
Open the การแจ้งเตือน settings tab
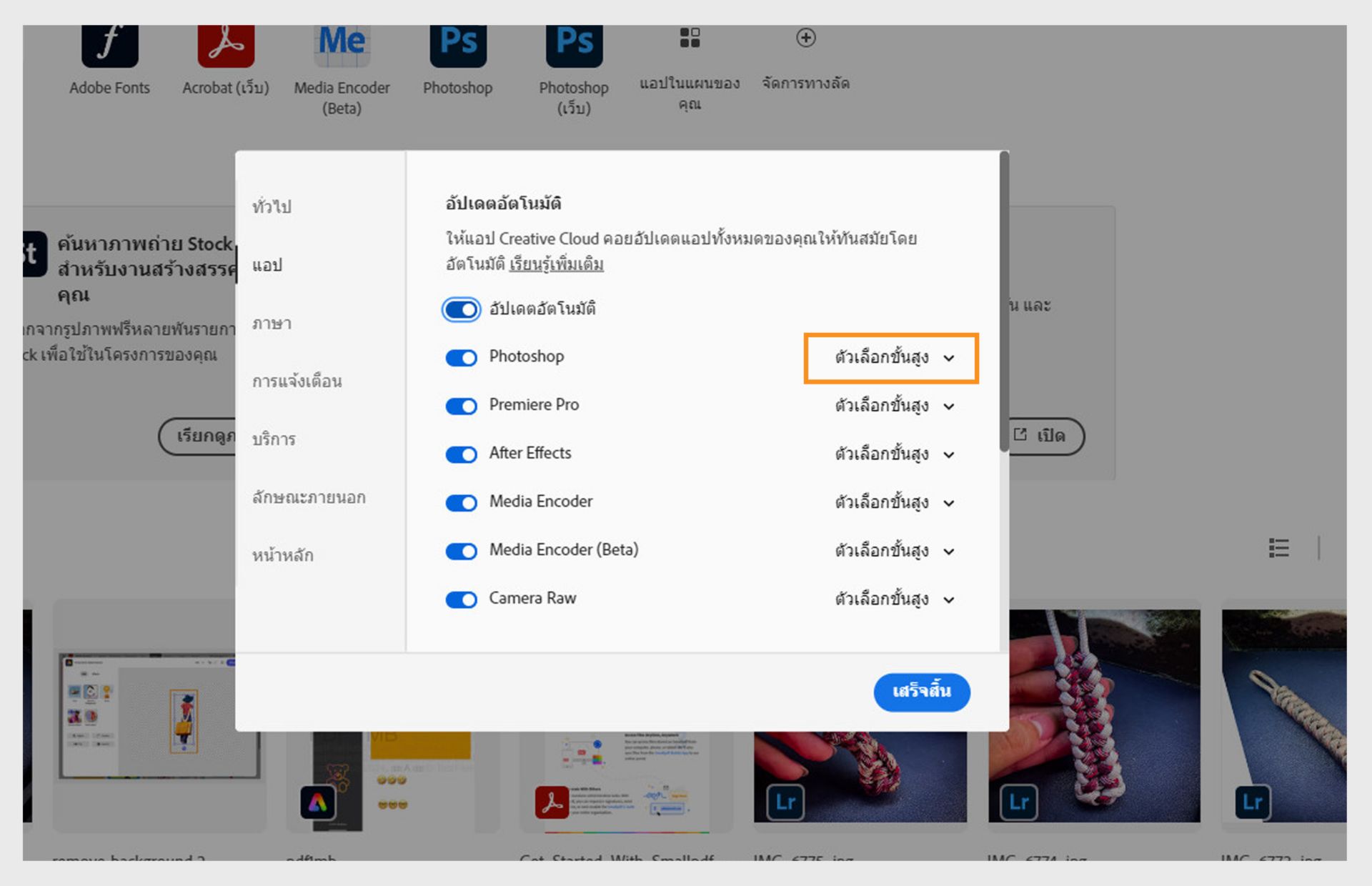click(x=297, y=381)
